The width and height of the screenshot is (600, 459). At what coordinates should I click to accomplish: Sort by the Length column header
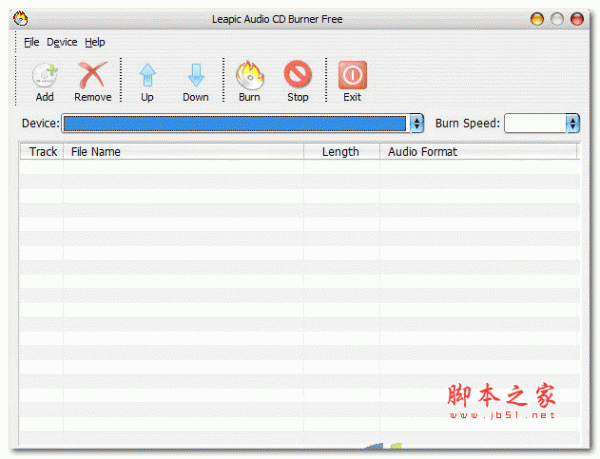coord(342,151)
